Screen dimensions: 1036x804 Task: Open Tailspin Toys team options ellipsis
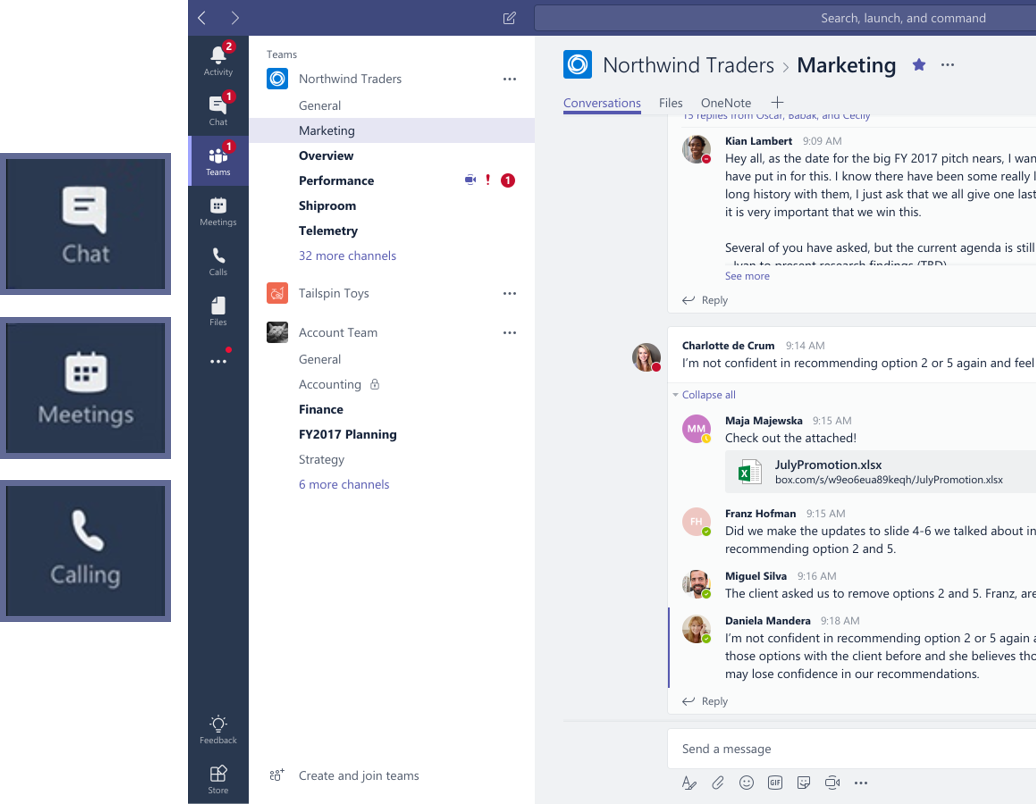click(509, 293)
